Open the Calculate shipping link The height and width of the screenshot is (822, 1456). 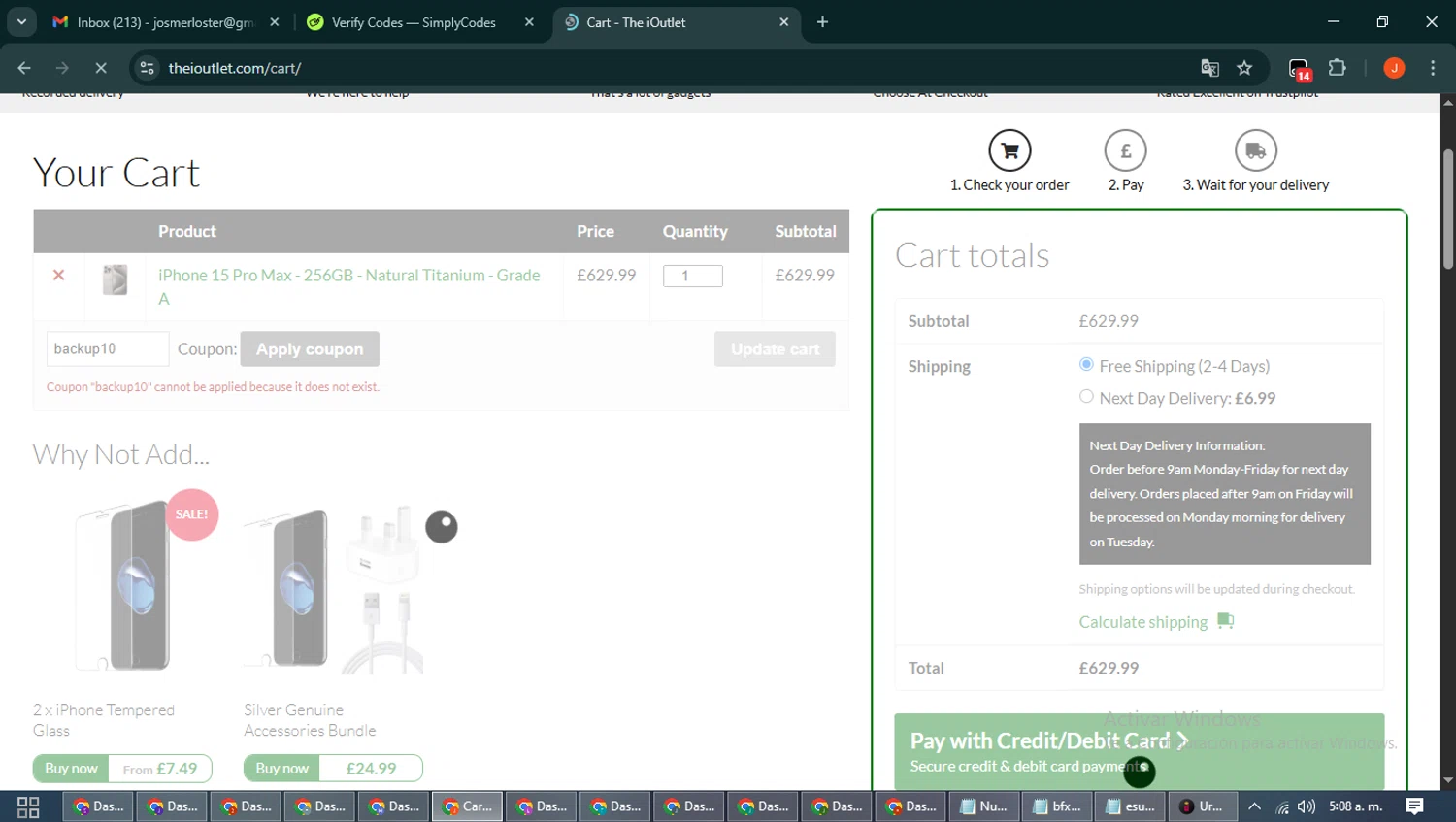click(x=1143, y=622)
